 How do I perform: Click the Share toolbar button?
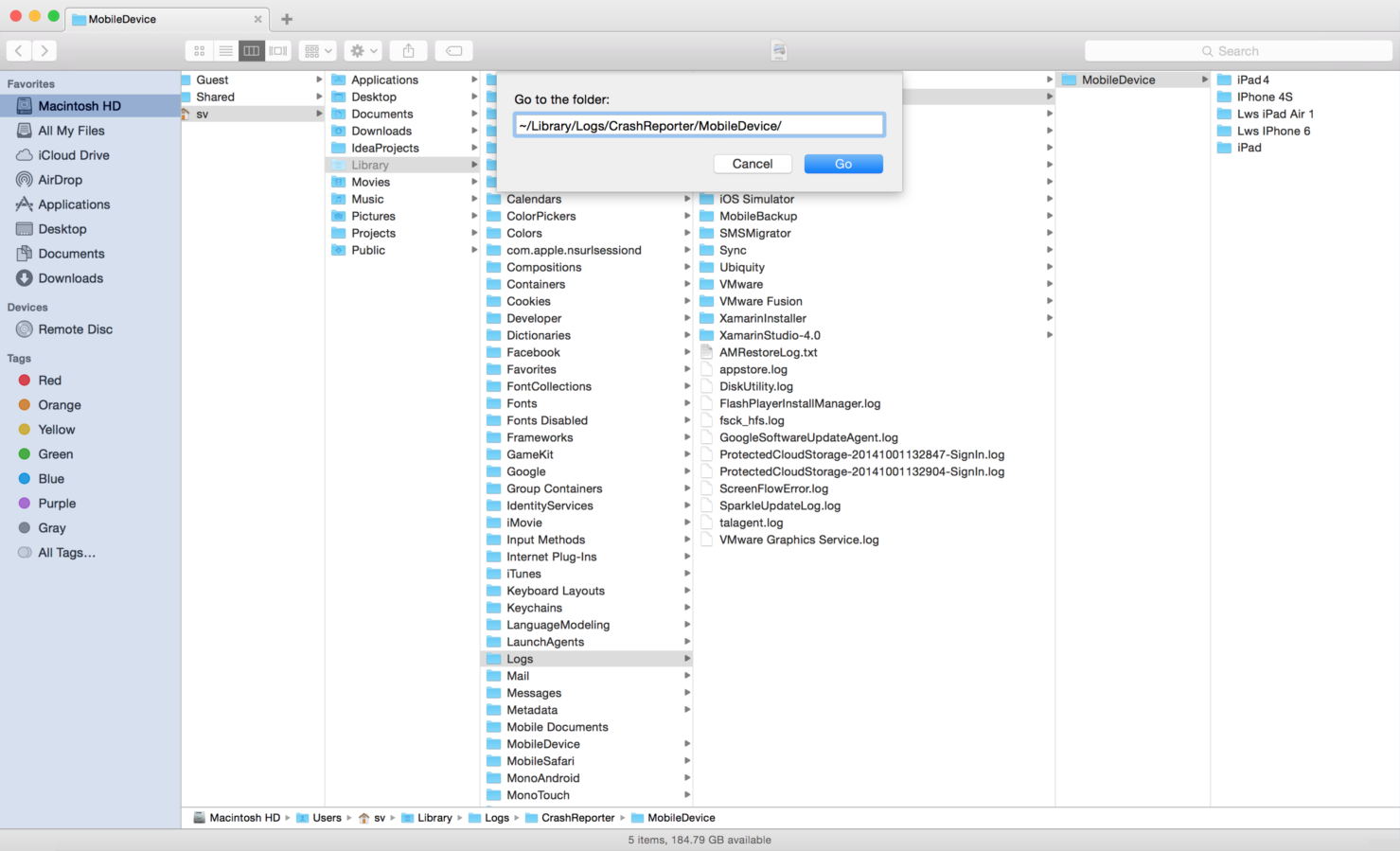(409, 51)
